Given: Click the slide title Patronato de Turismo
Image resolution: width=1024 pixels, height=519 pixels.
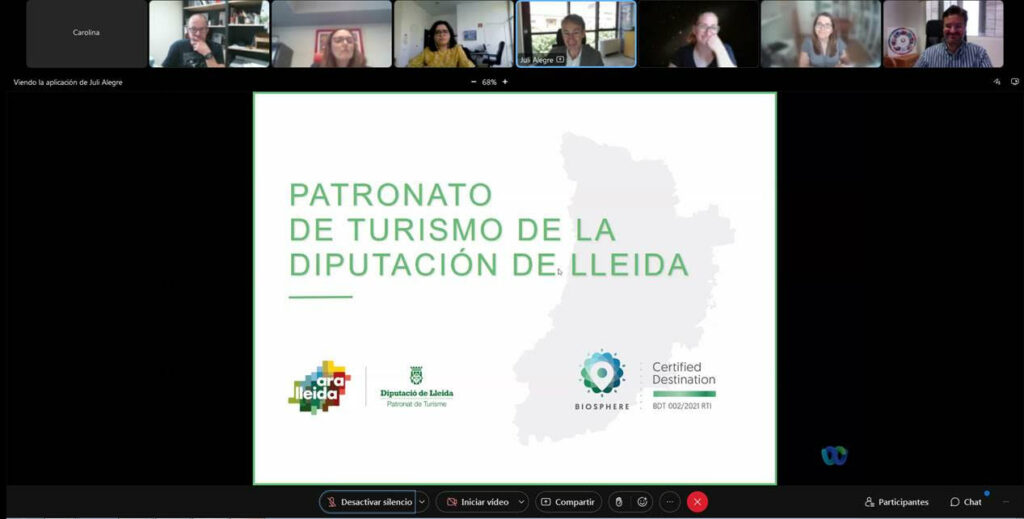Looking at the screenshot, I should pos(489,229).
